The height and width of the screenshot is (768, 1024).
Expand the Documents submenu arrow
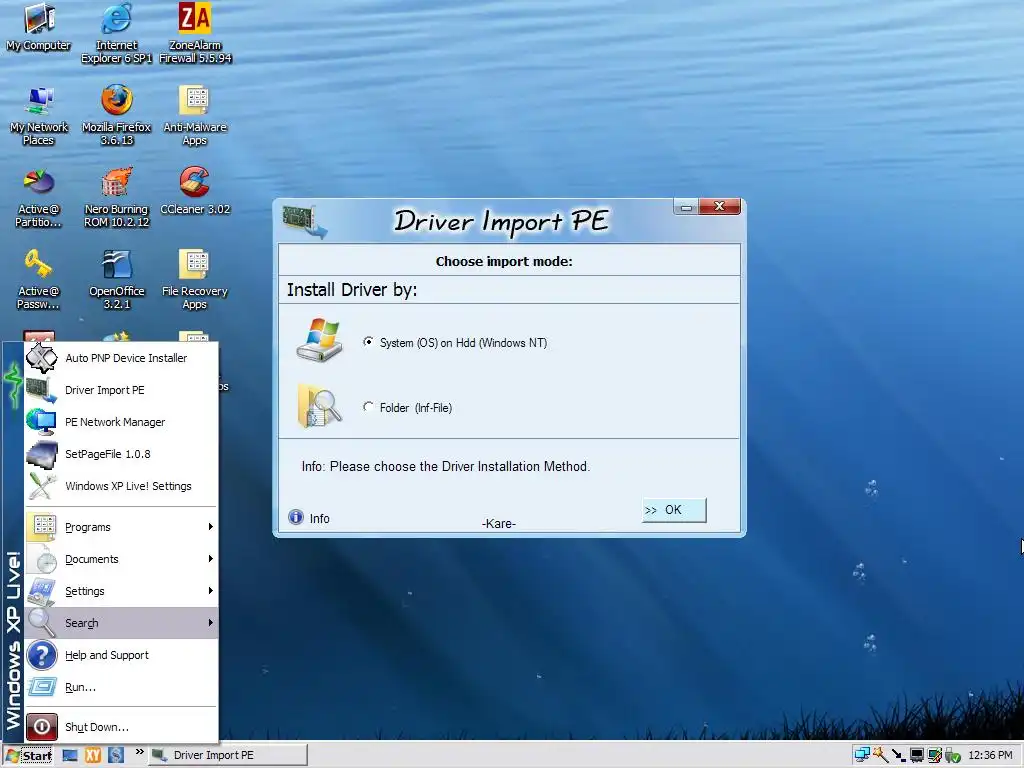210,558
